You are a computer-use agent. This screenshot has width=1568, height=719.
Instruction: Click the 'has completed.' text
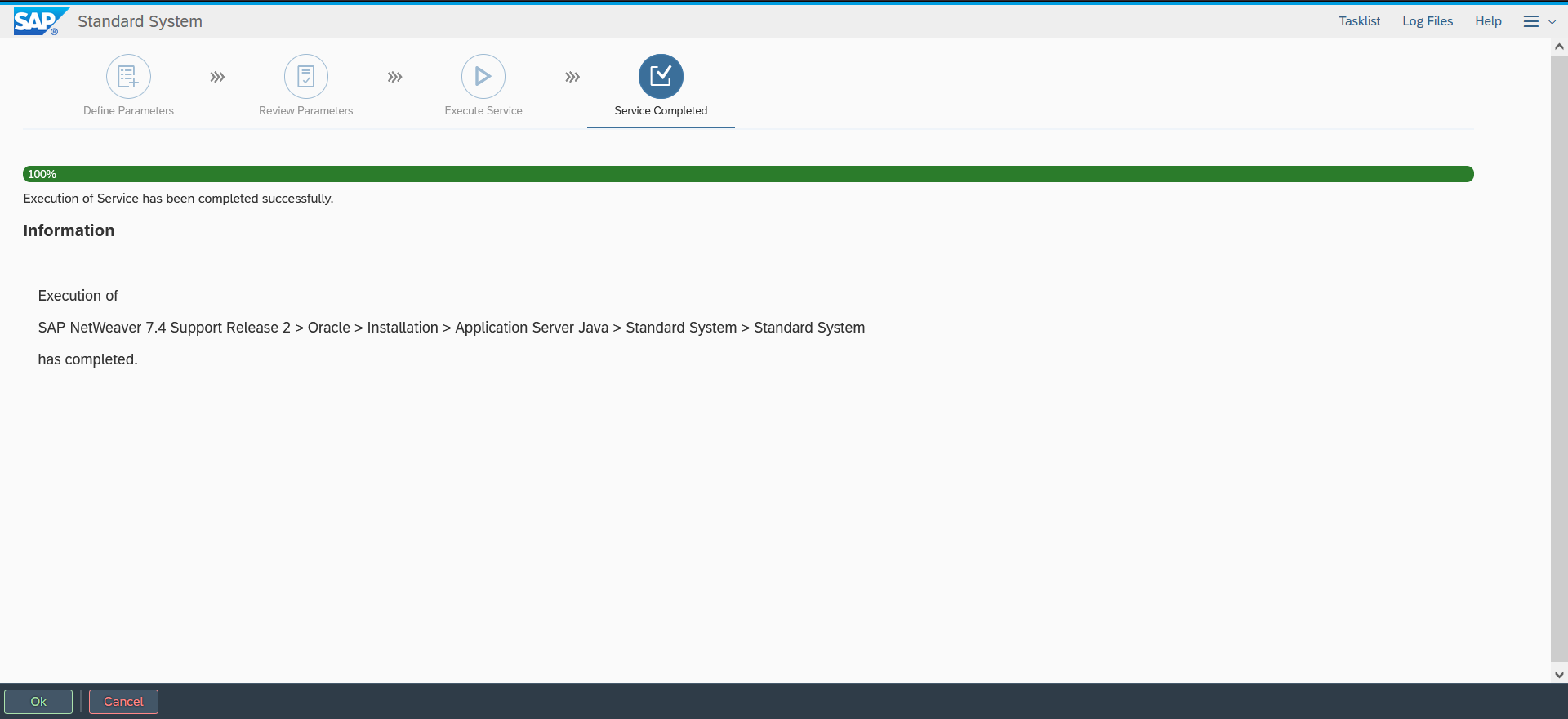point(87,359)
